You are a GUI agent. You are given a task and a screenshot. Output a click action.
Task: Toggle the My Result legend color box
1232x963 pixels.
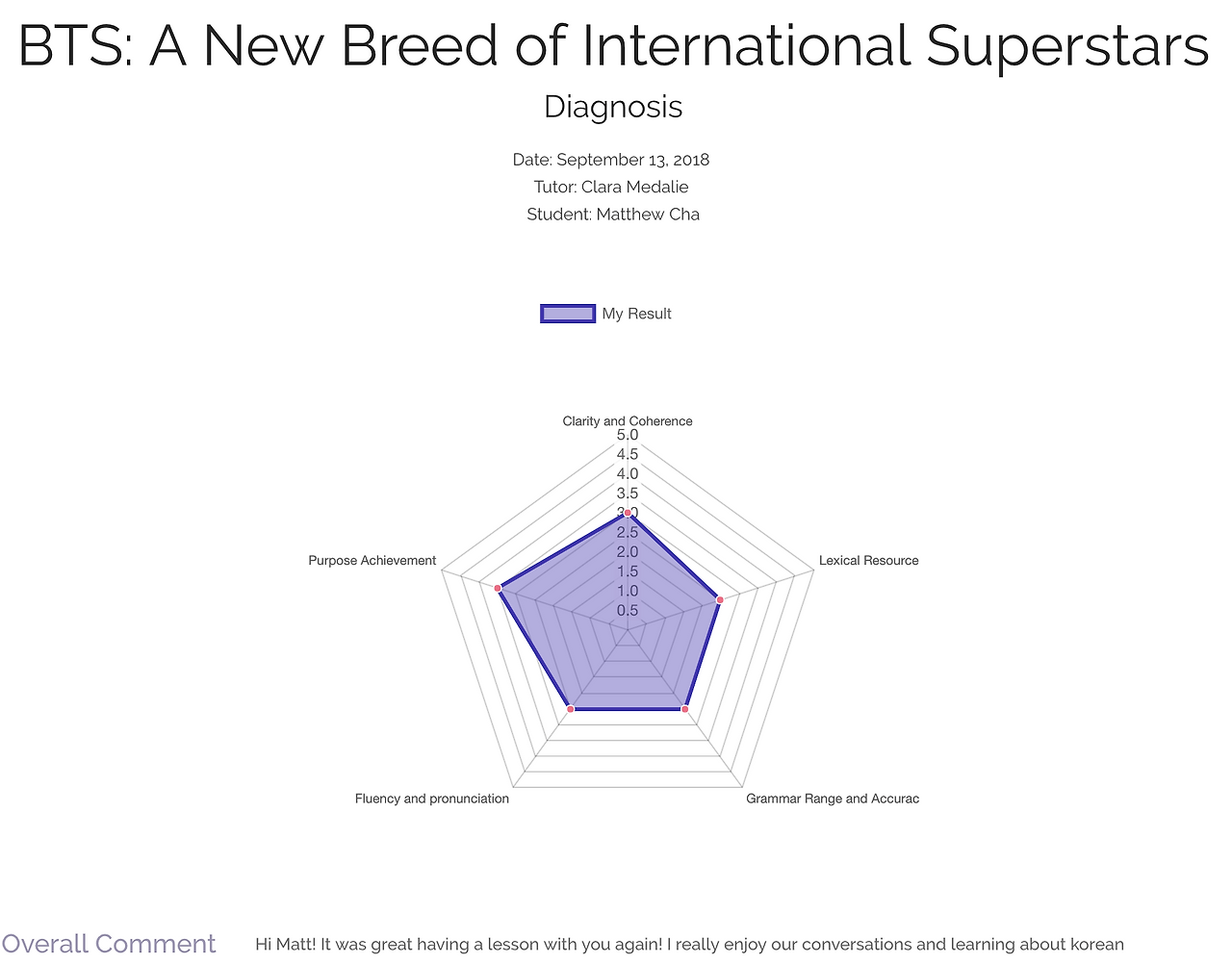click(x=568, y=313)
